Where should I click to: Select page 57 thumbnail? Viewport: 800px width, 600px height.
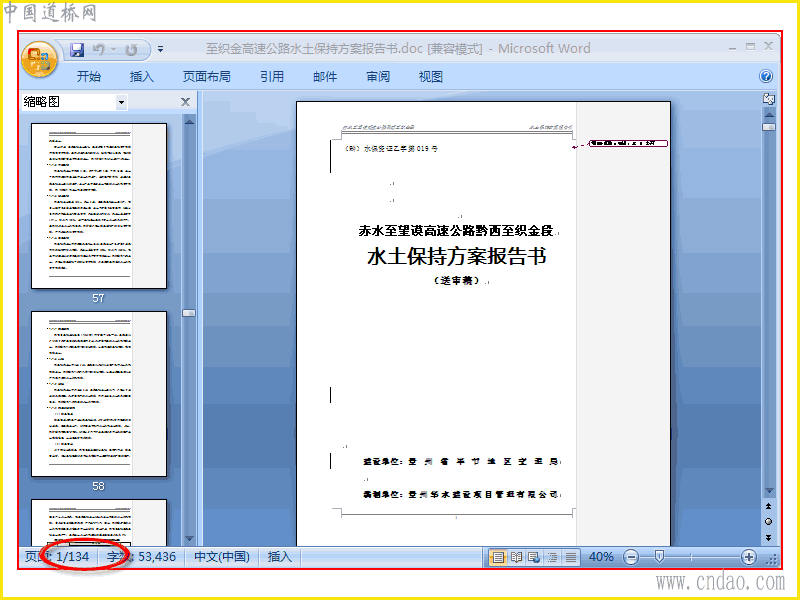99,206
